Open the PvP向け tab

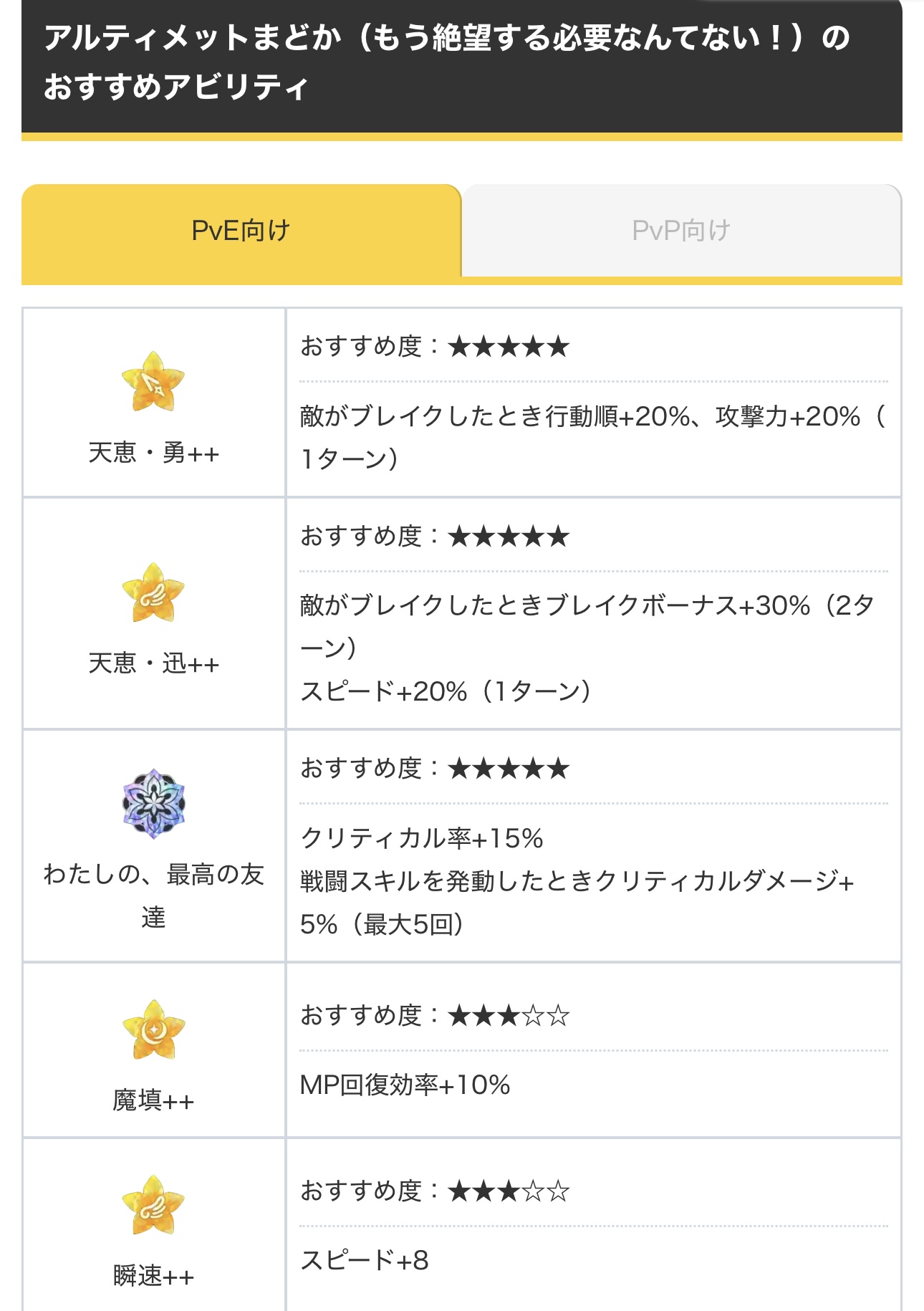tap(680, 231)
